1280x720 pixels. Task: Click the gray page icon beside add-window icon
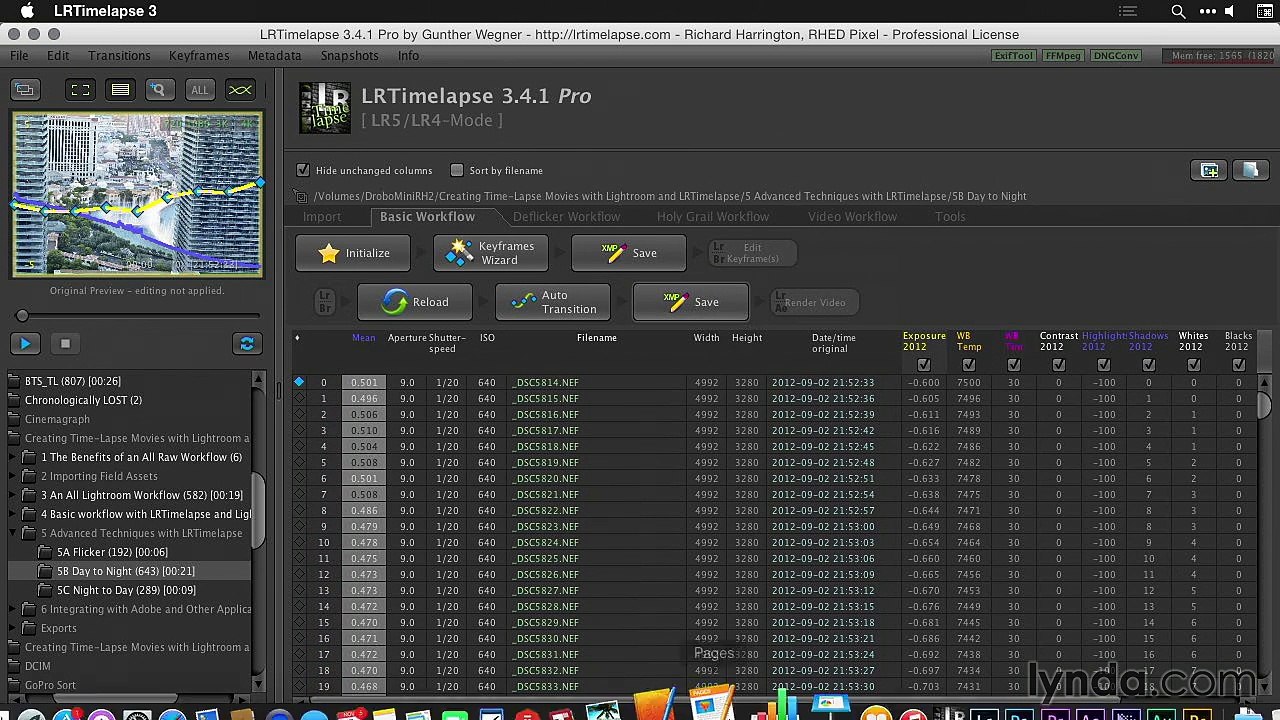[x=1250, y=170]
